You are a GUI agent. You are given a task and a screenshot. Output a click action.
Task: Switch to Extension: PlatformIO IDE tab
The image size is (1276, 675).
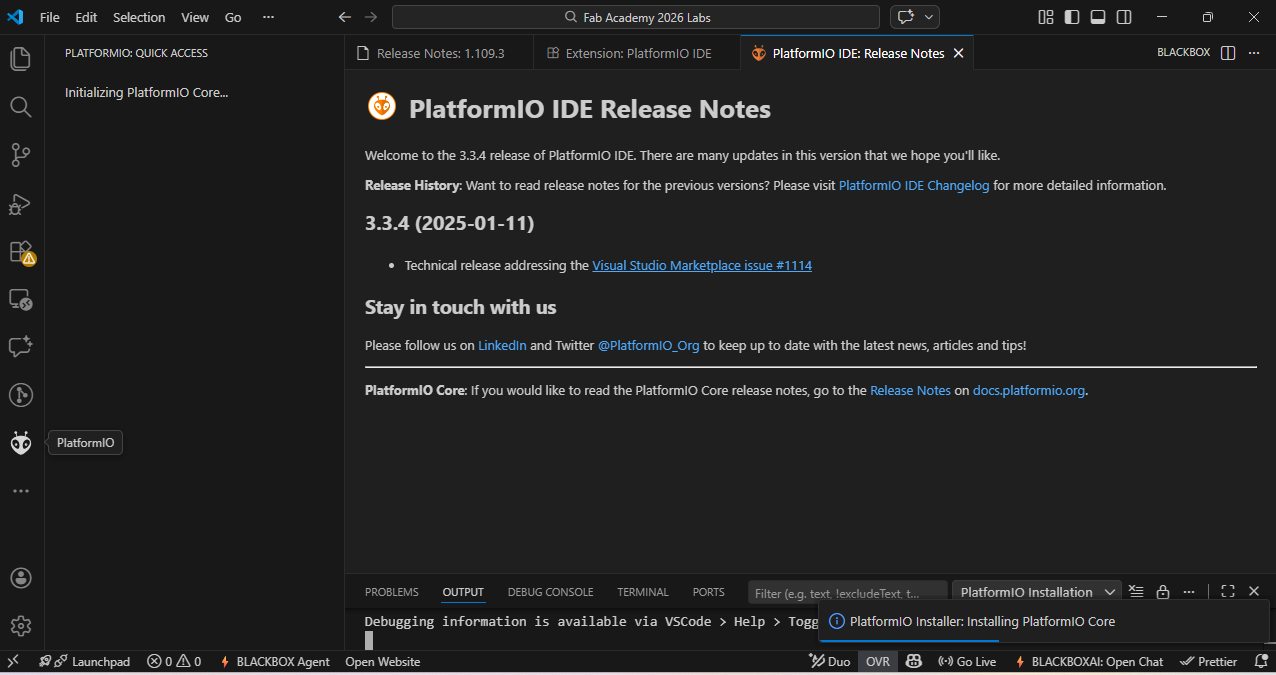click(x=637, y=53)
